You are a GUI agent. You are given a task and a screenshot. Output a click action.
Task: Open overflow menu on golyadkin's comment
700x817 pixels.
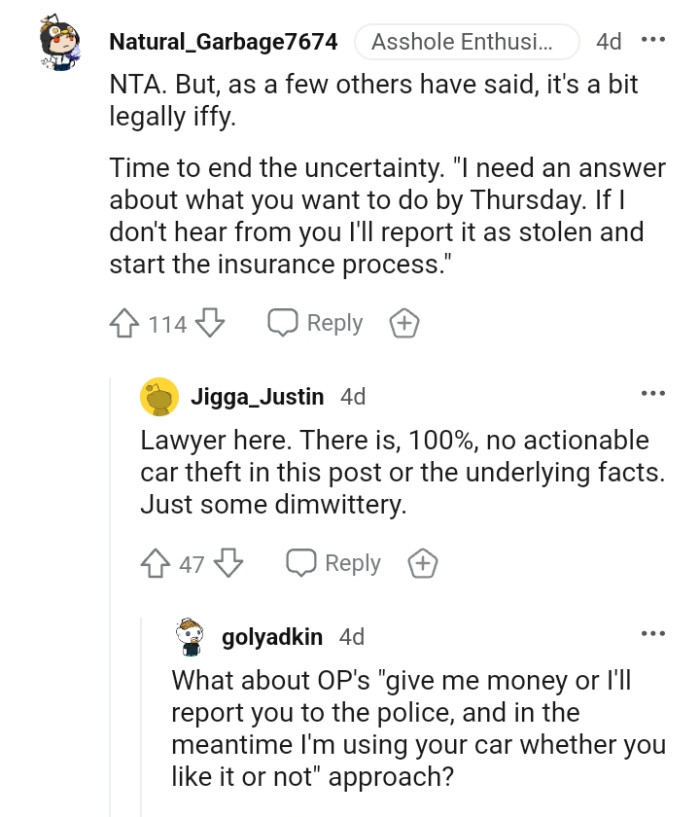[655, 631]
